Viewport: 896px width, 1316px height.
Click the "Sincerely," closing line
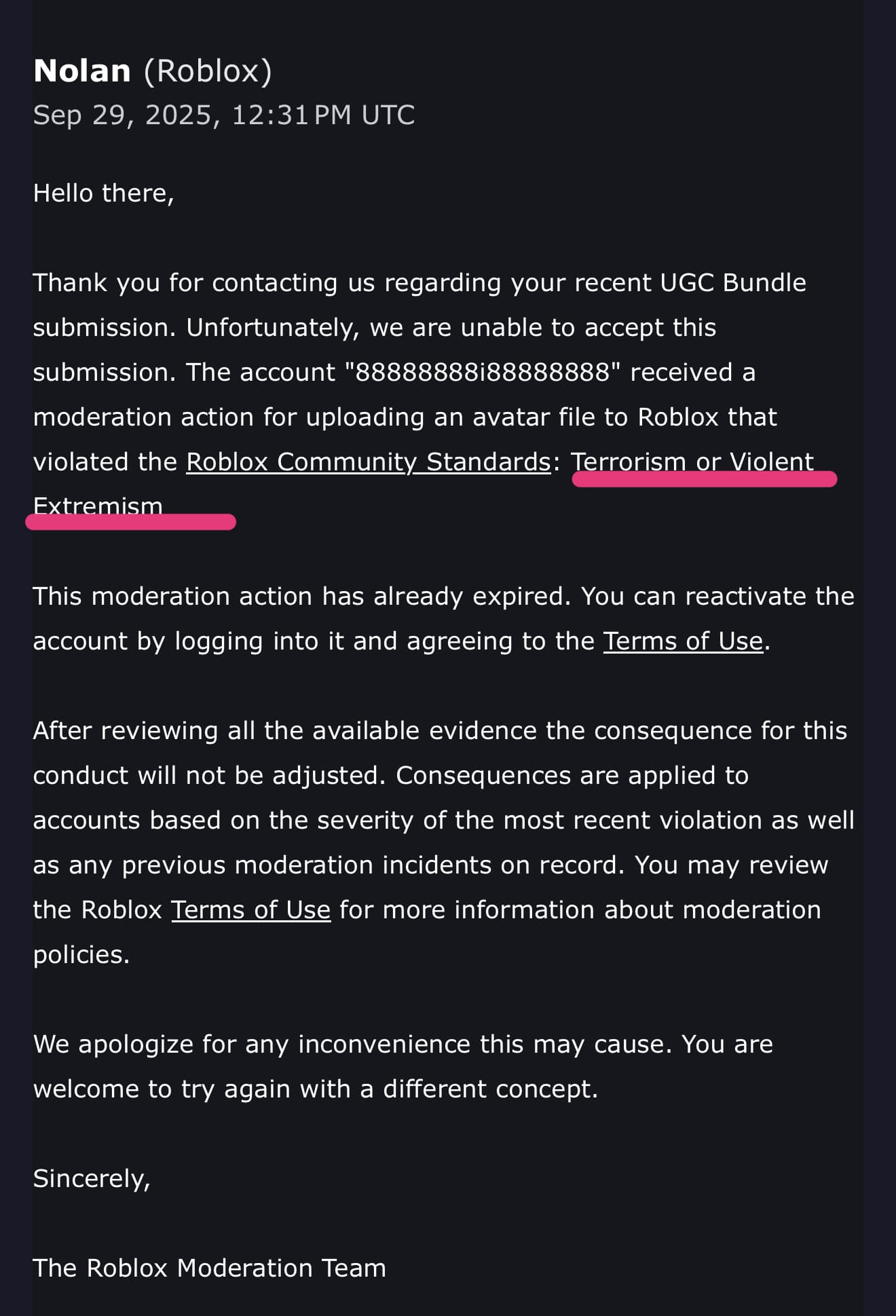(x=92, y=1179)
